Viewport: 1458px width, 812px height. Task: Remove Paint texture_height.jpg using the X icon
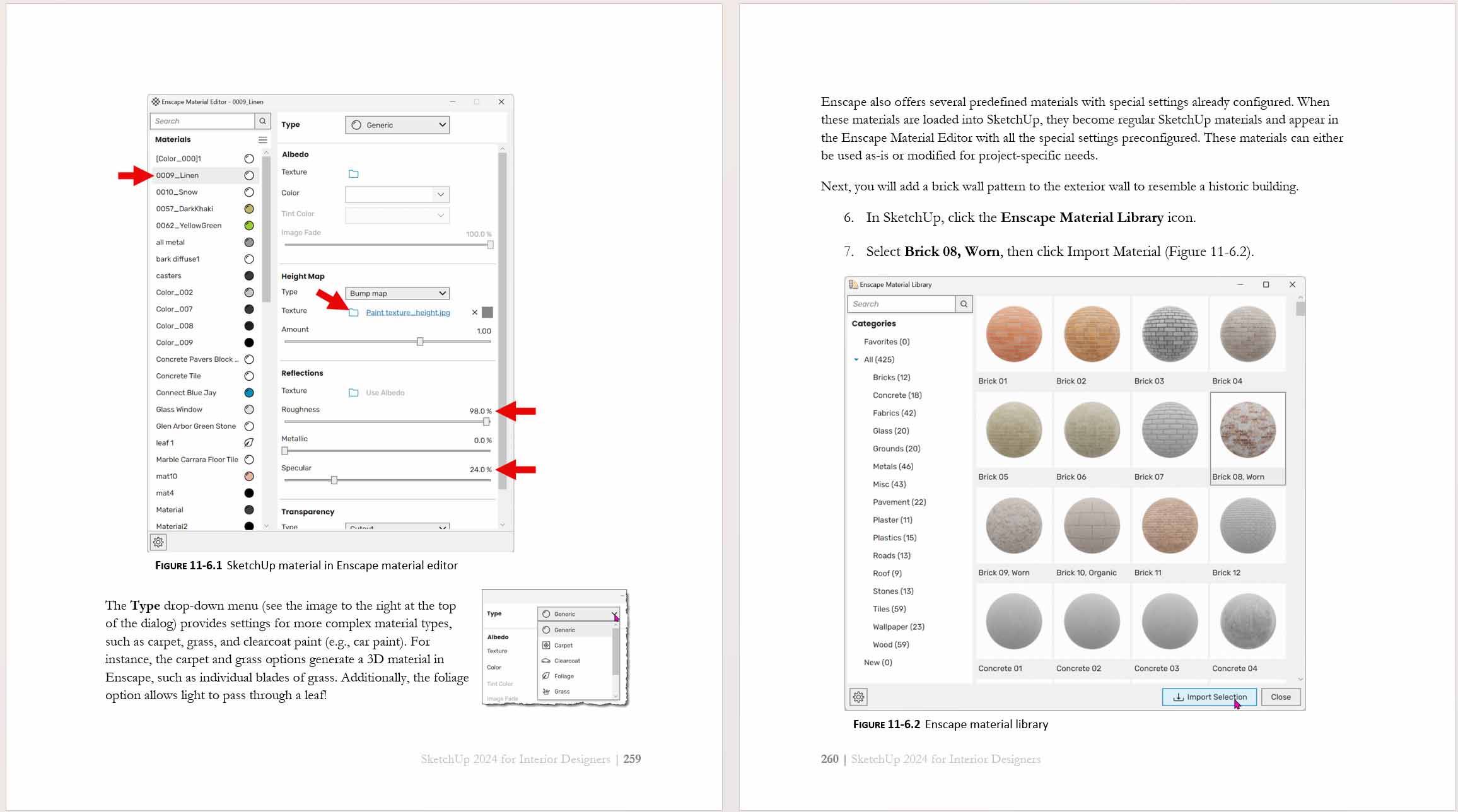(474, 311)
